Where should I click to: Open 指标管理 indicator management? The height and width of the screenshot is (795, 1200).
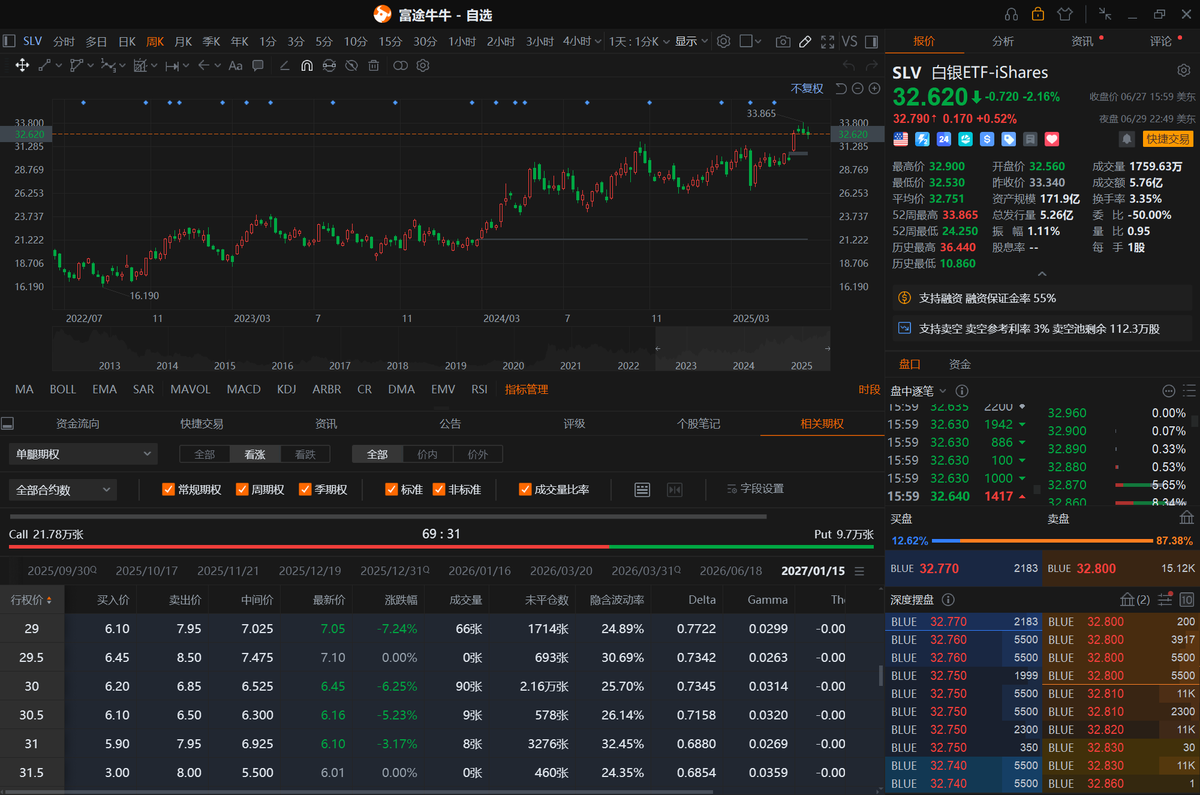[526, 389]
